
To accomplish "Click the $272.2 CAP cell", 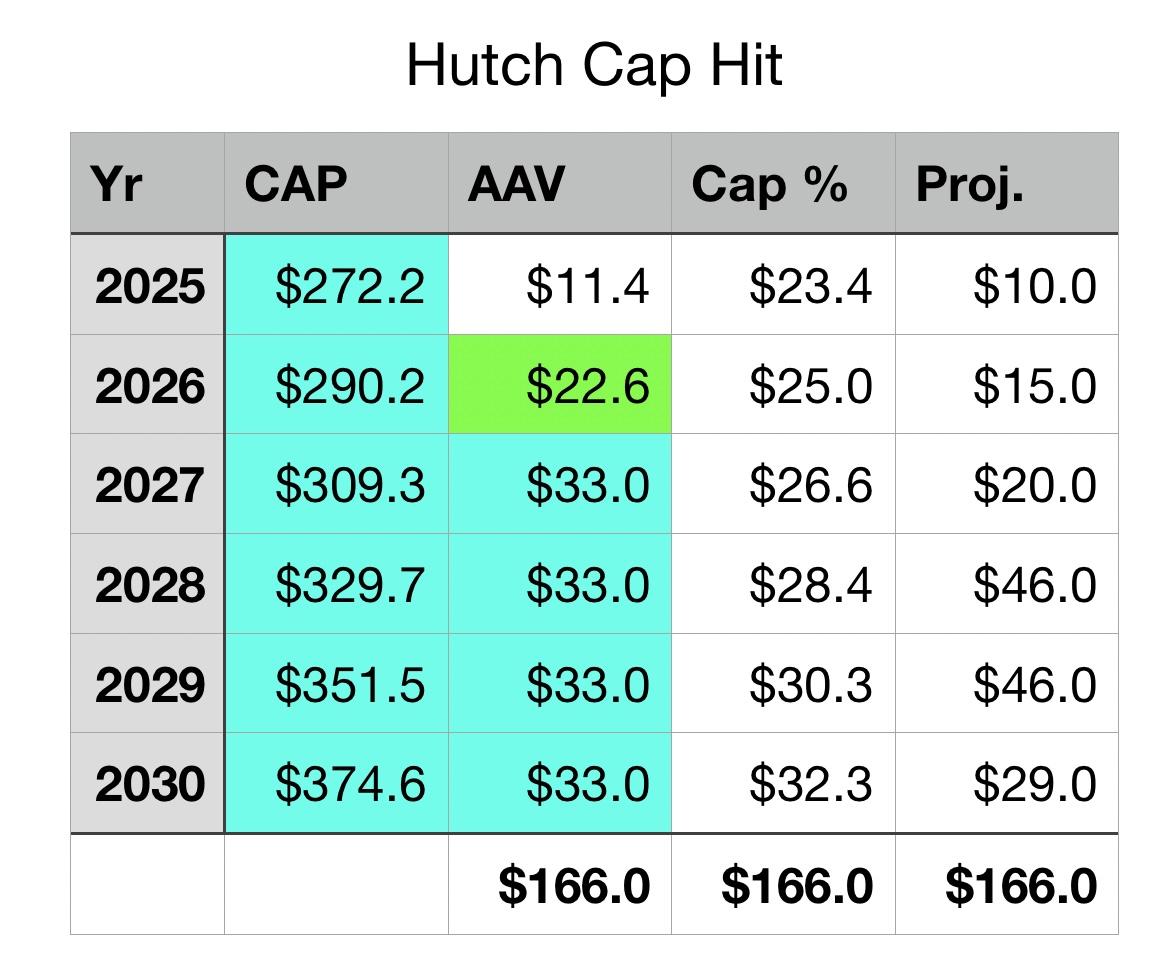I will [337, 286].
